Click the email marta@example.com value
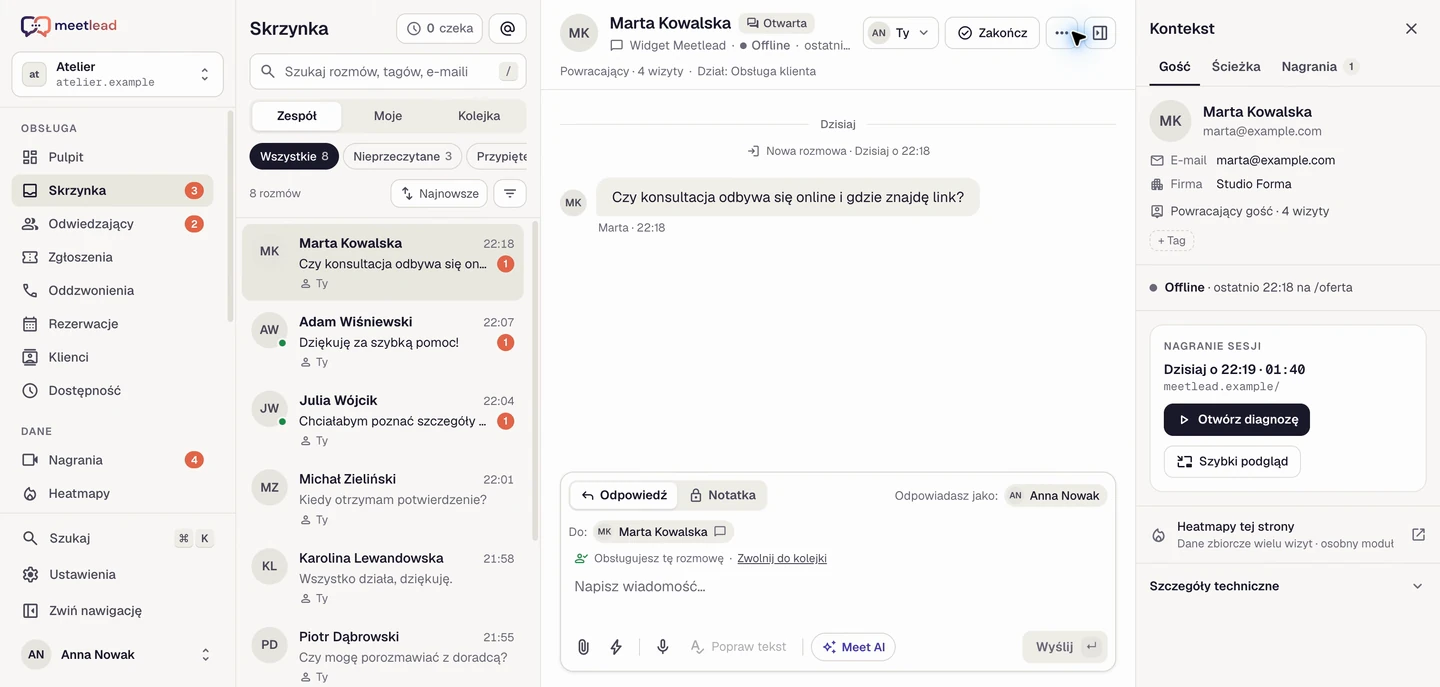Screen dimensions: 1440x687 click(1275, 160)
